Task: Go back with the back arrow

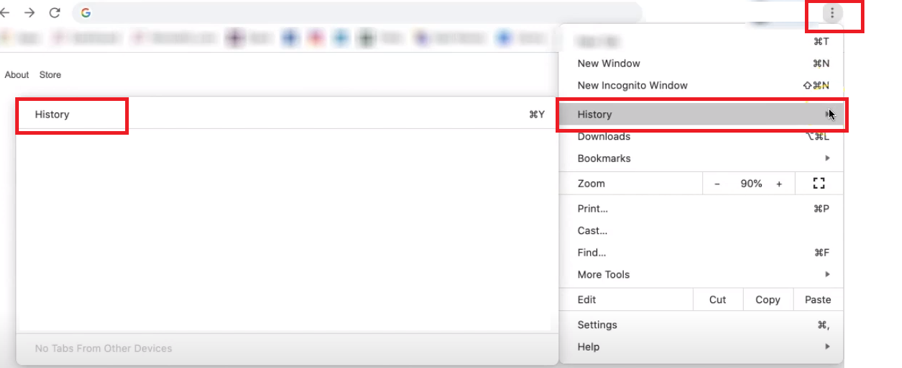Action: coord(5,13)
